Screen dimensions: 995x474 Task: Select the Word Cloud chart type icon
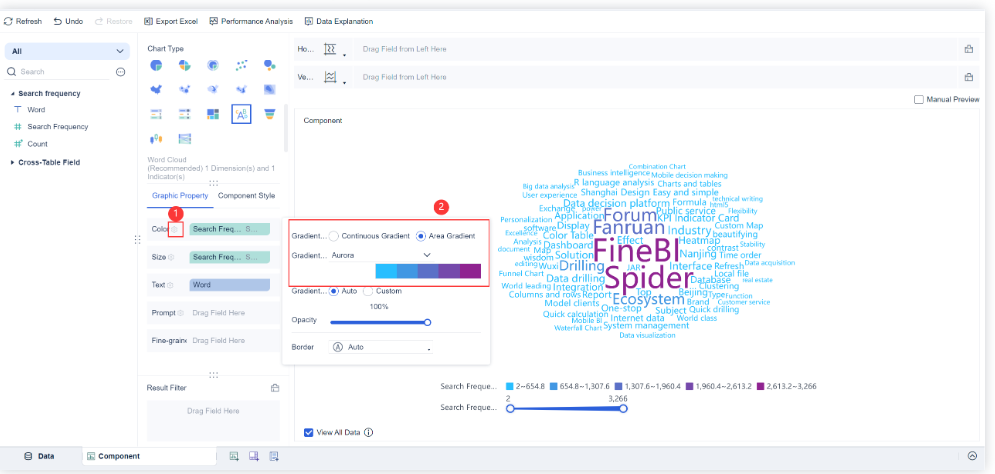coord(241,114)
